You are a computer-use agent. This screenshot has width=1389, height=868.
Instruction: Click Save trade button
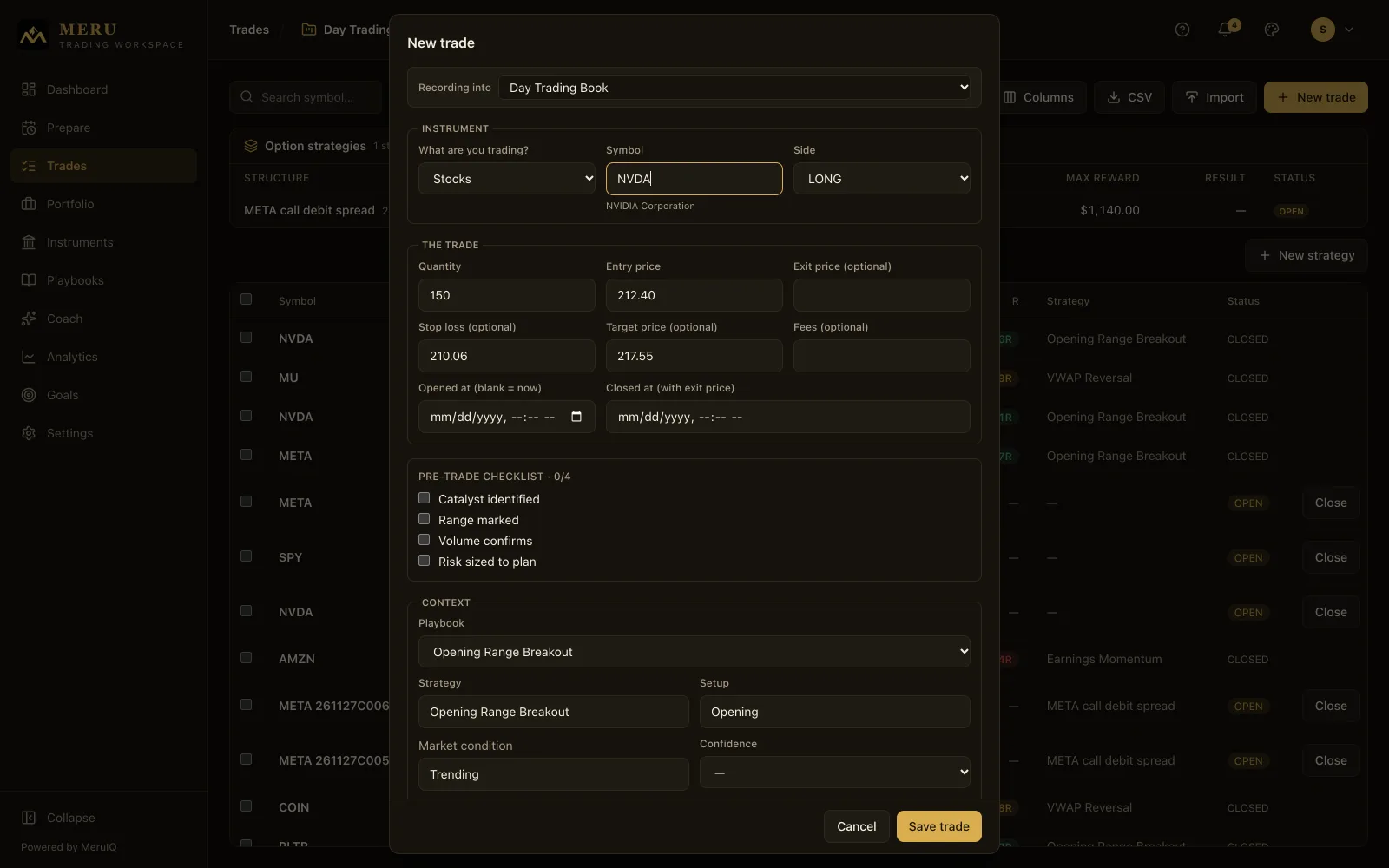(939, 826)
